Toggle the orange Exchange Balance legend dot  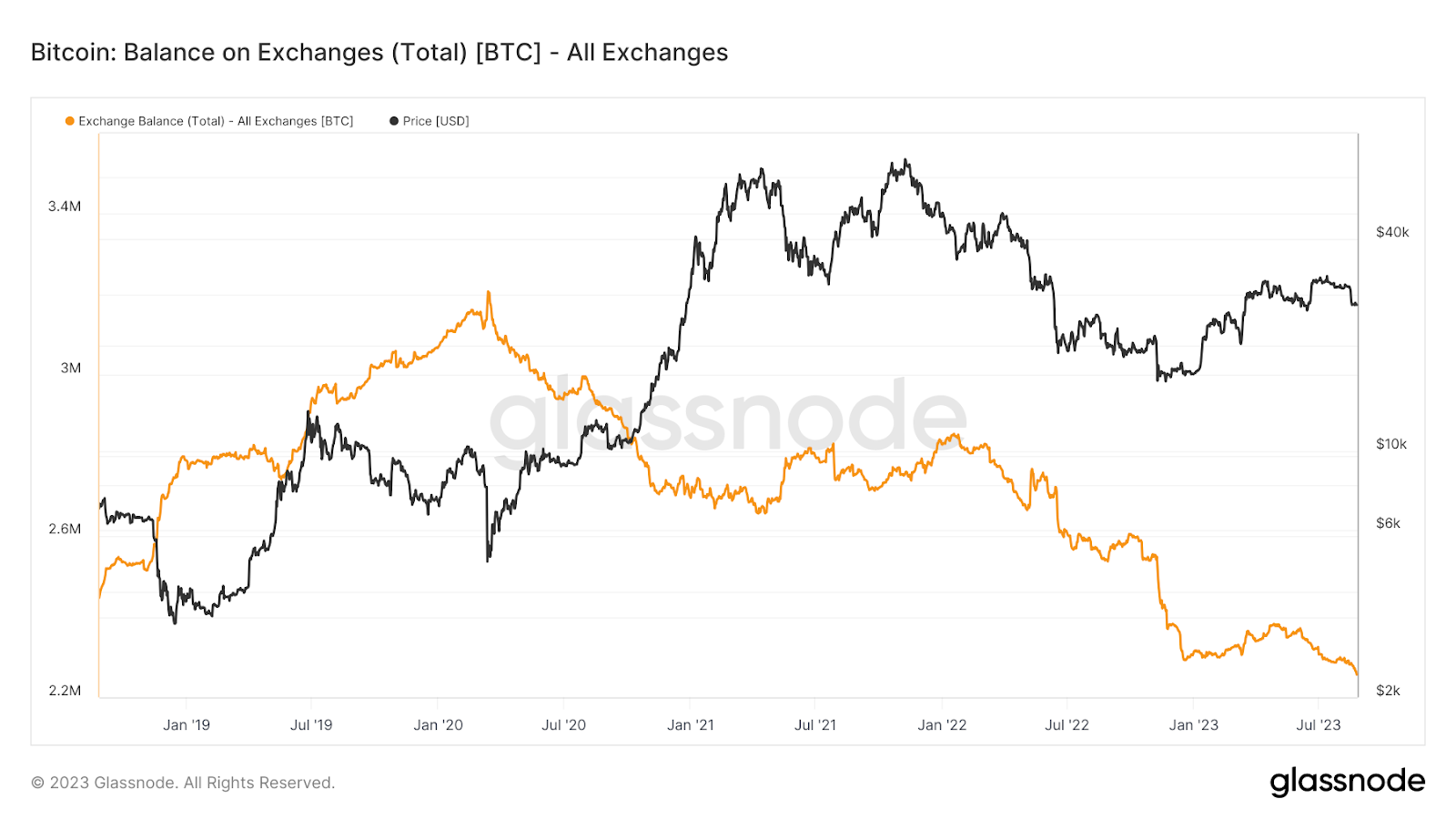click(x=70, y=121)
